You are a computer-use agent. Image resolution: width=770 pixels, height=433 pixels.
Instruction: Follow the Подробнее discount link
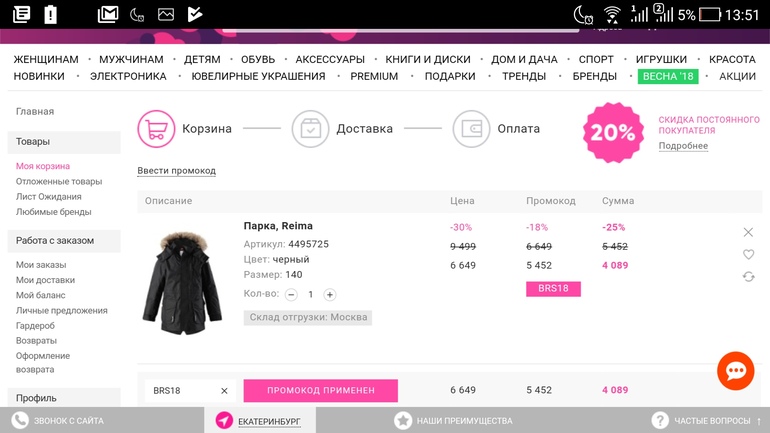(x=683, y=146)
